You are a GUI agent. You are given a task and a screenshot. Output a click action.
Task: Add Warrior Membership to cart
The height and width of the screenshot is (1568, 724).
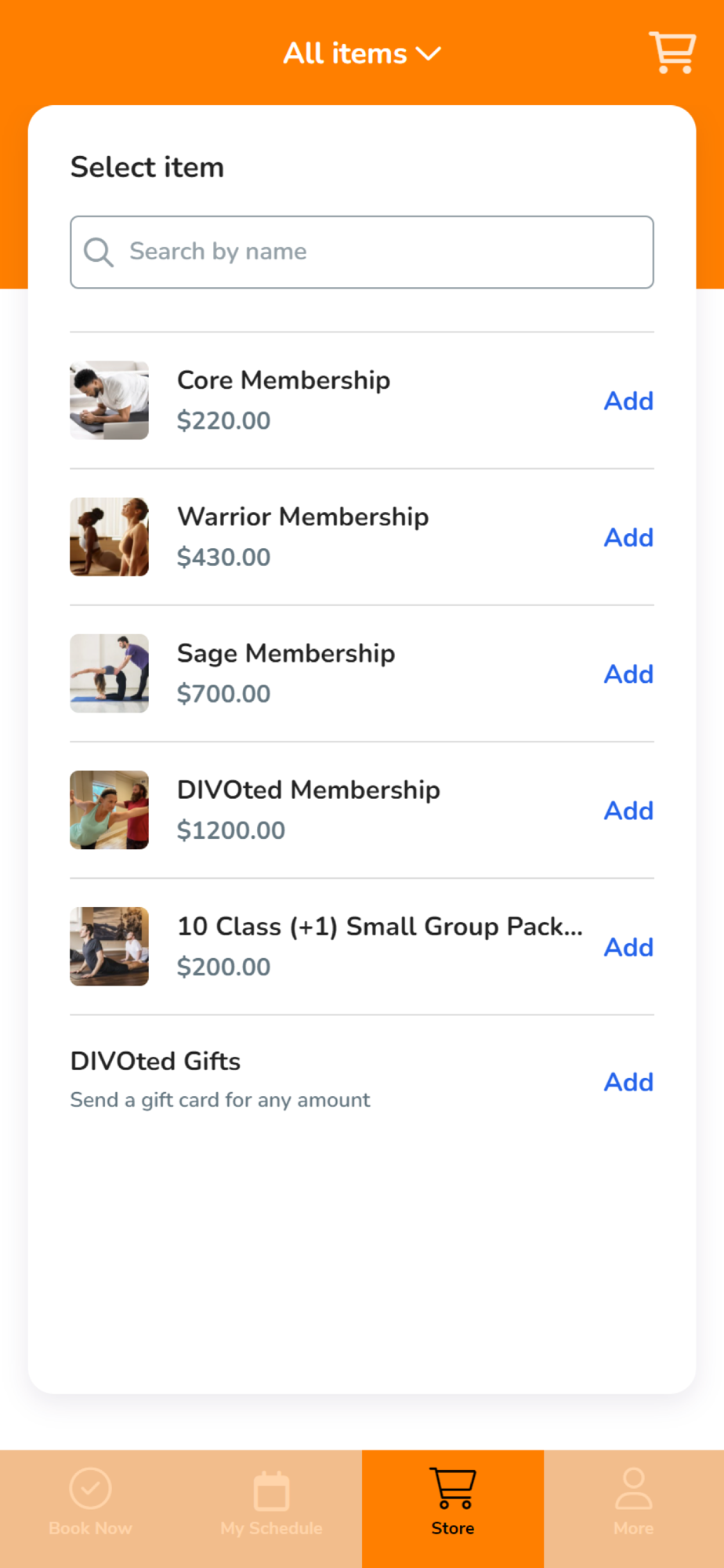(x=628, y=537)
